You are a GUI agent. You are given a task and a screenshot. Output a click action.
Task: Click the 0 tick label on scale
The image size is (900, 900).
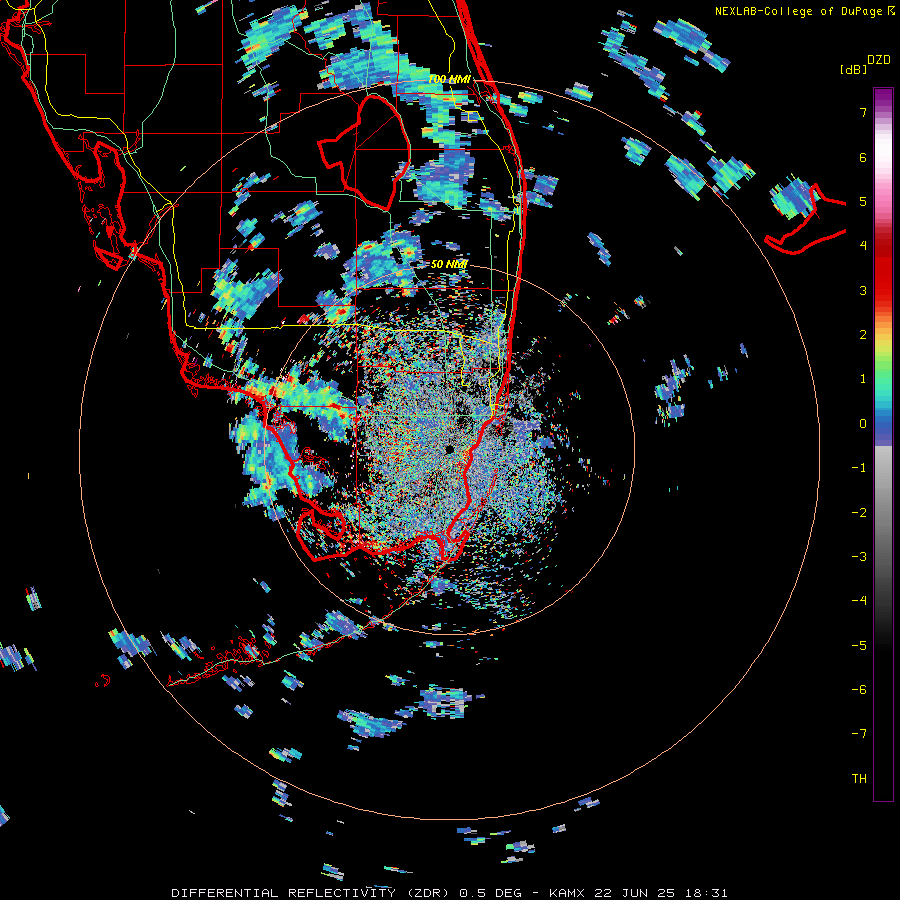coord(863,424)
